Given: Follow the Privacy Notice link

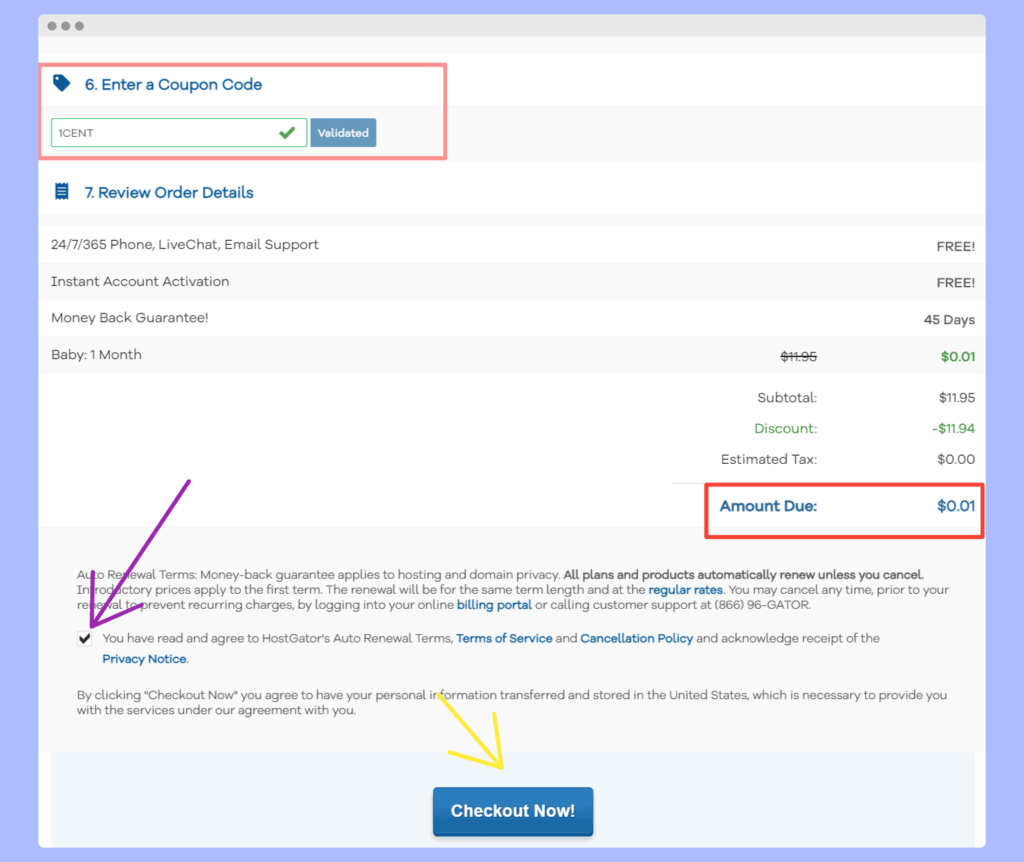Looking at the screenshot, I should [144, 659].
